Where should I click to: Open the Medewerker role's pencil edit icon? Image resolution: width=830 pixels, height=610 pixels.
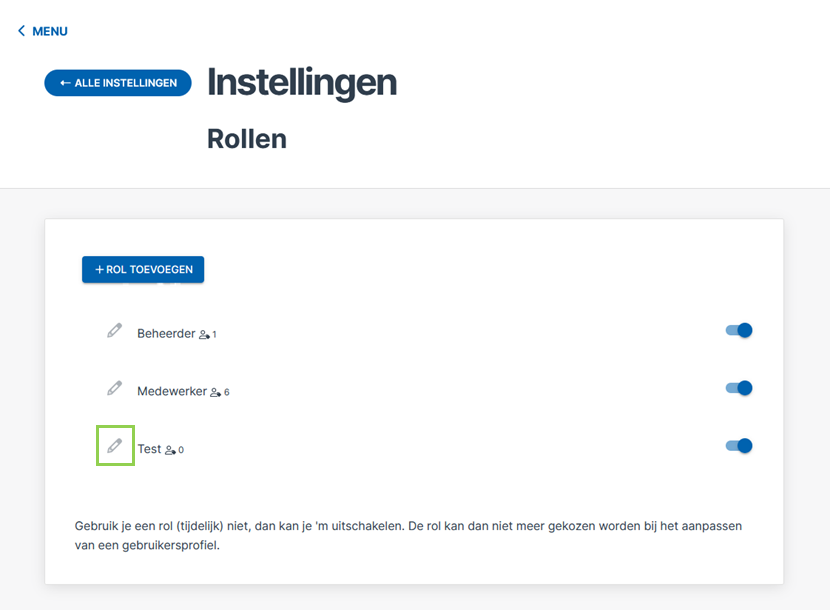click(114, 388)
